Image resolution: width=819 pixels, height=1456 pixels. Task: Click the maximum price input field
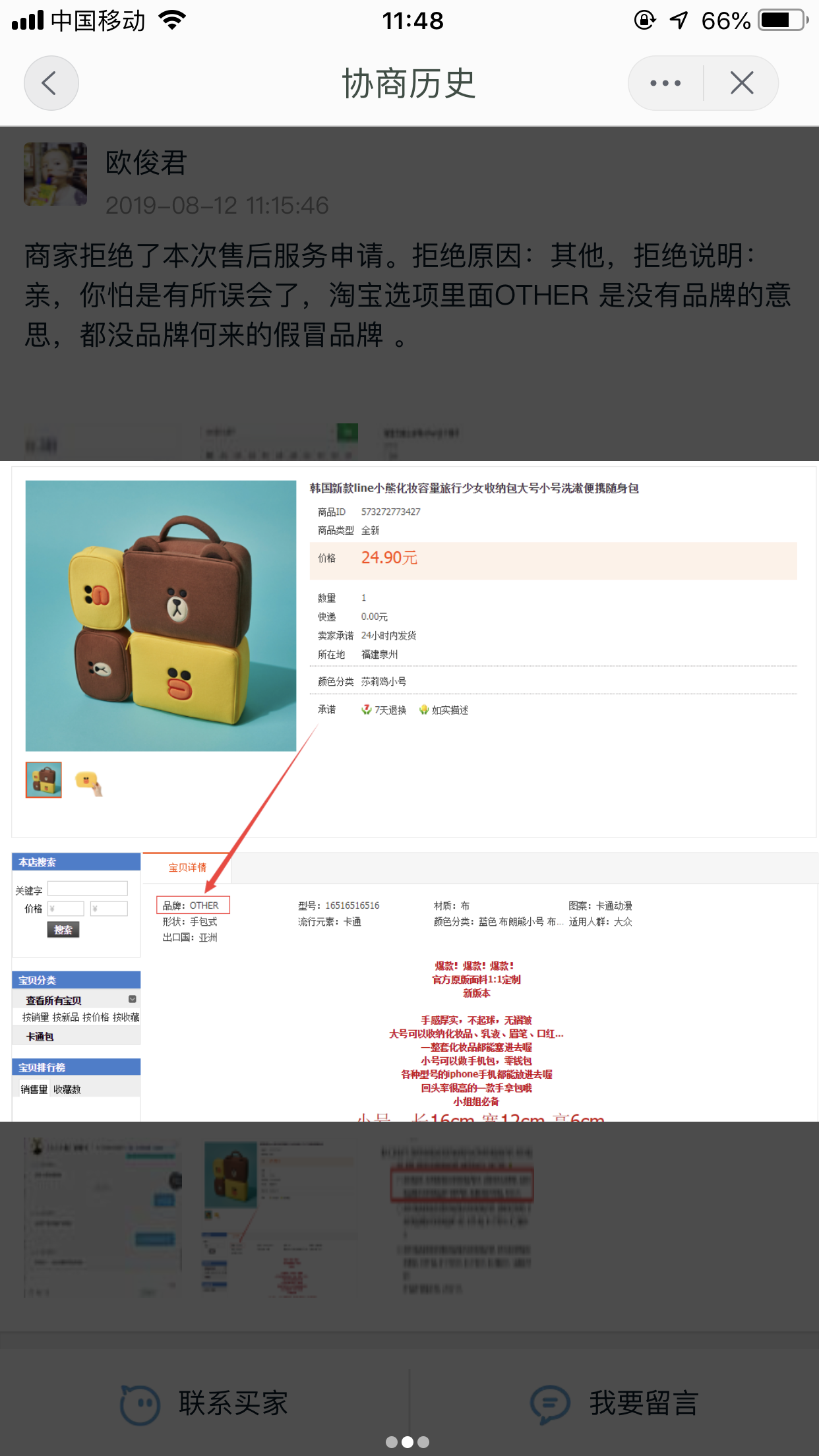109,909
